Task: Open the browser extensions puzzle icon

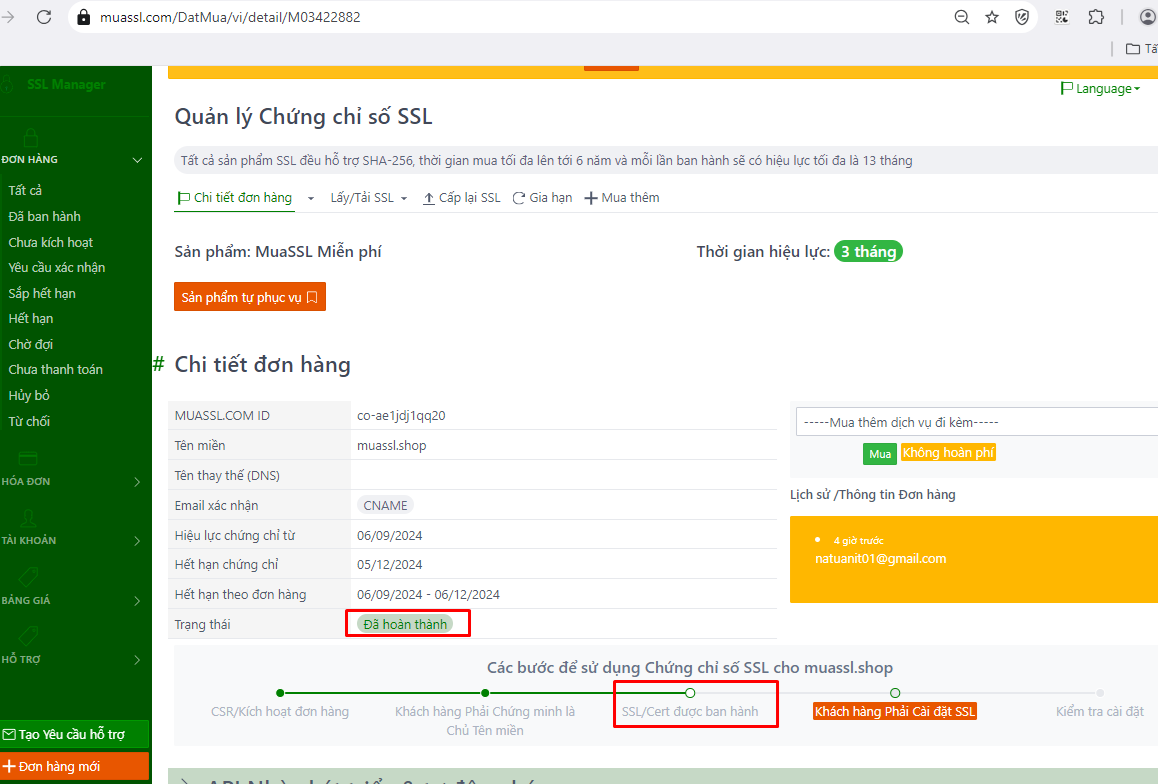Action: 1096,17
